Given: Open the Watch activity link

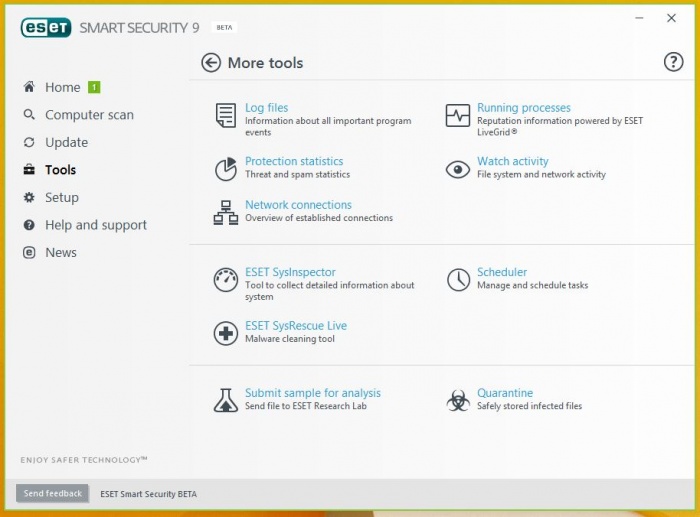Looking at the screenshot, I should (512, 161).
